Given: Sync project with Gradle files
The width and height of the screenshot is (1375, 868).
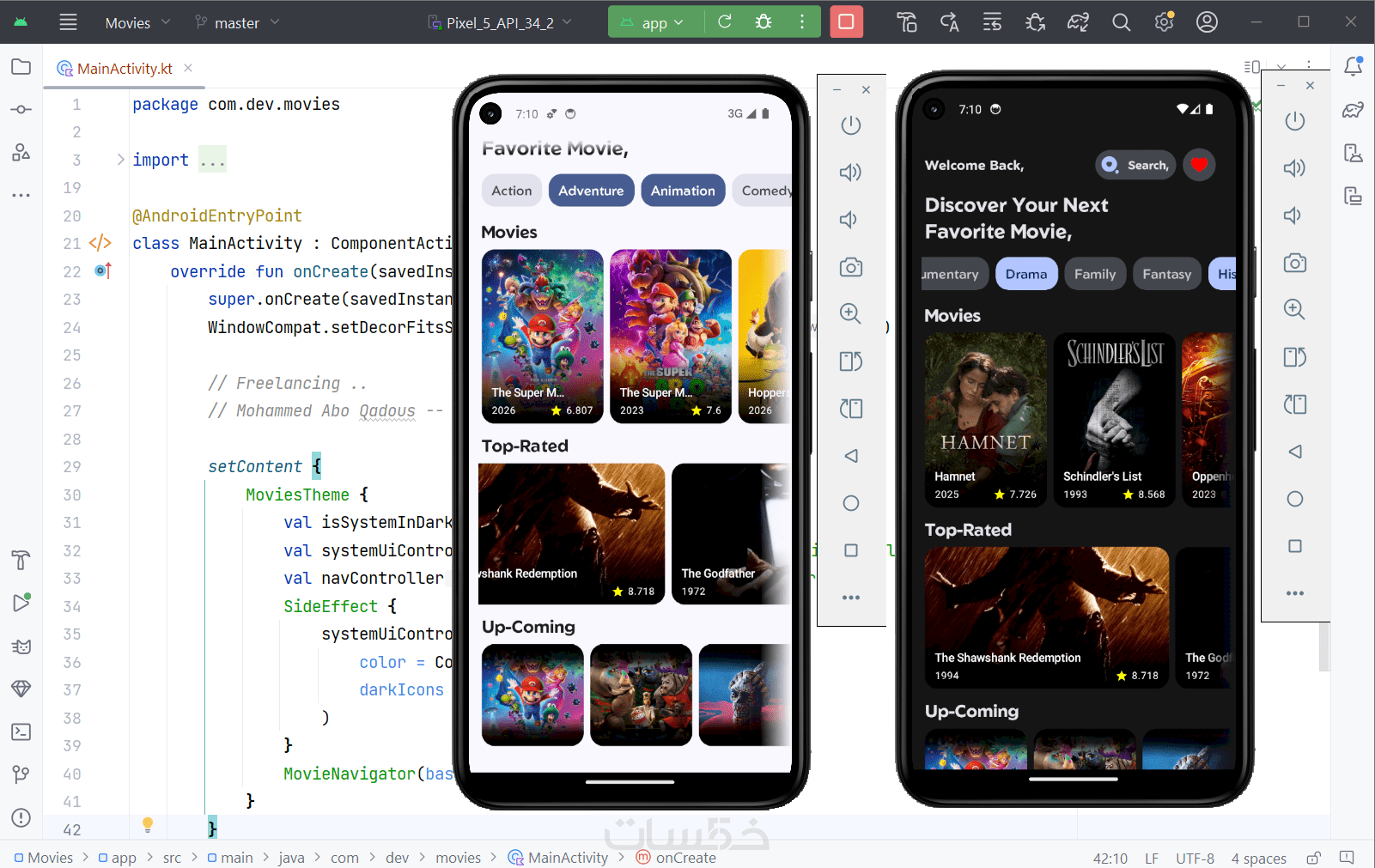Looking at the screenshot, I should tap(1078, 22).
